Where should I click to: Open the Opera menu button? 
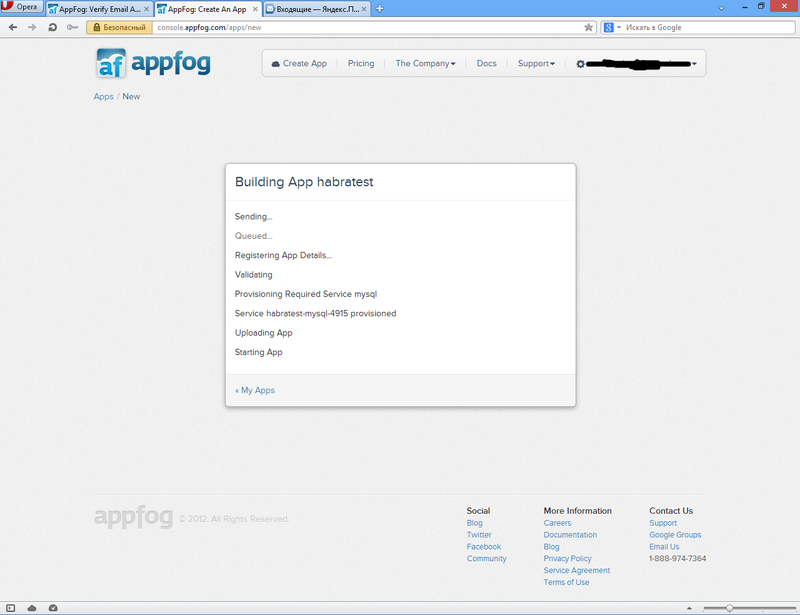[x=21, y=7]
